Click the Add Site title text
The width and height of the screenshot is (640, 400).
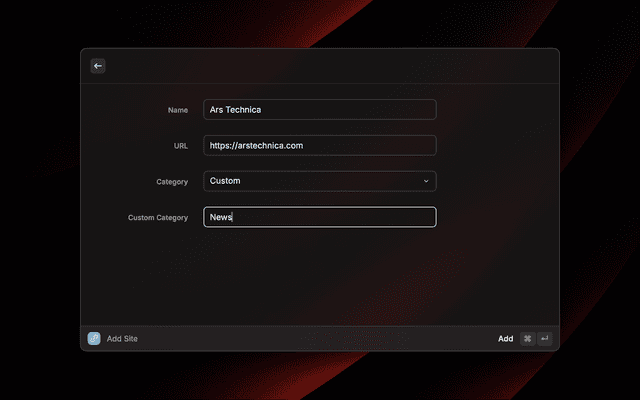[122, 339]
